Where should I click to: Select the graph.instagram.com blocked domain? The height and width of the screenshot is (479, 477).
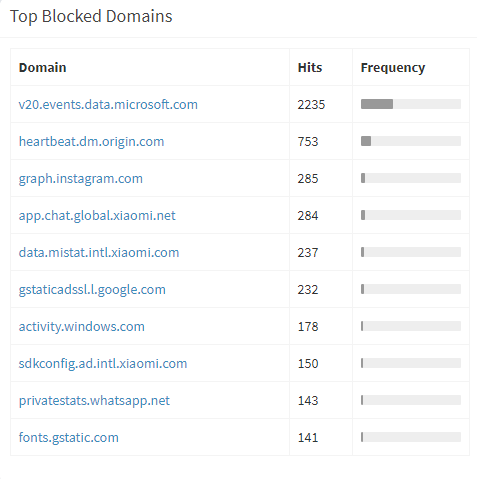click(x=81, y=178)
